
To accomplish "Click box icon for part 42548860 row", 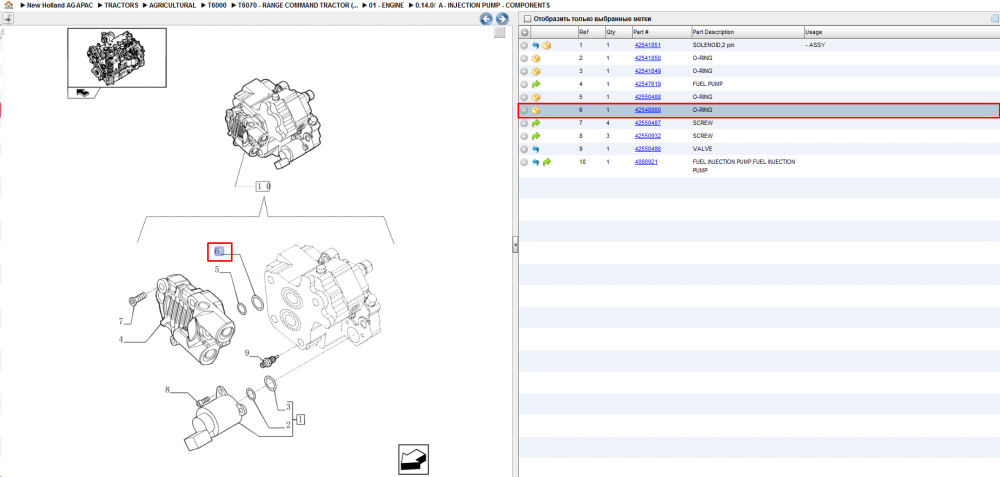I will tap(536, 110).
